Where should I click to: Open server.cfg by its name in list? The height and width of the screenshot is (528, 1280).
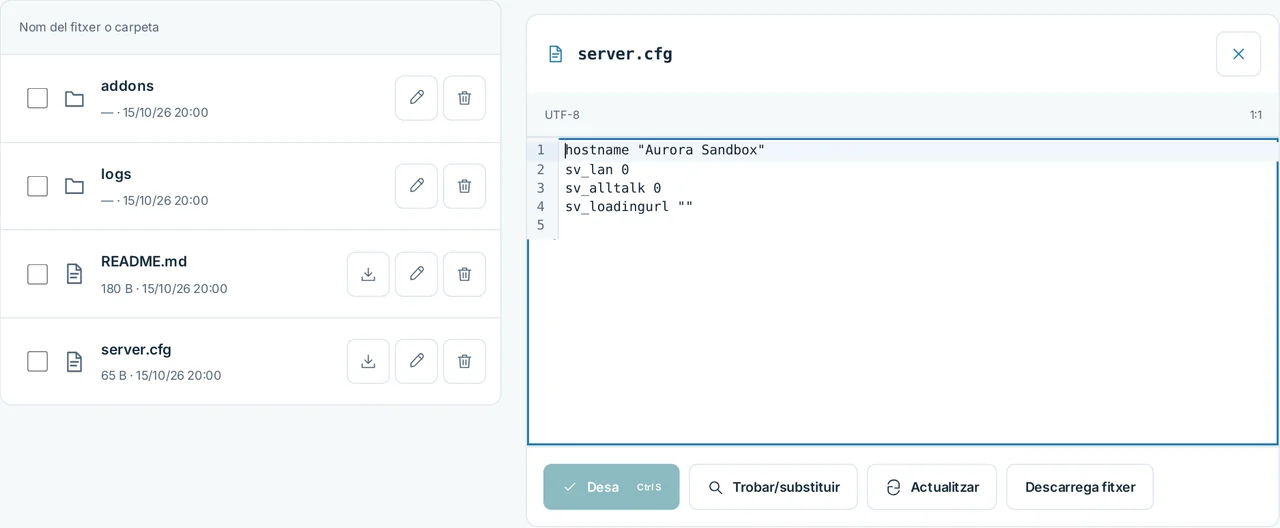(136, 350)
